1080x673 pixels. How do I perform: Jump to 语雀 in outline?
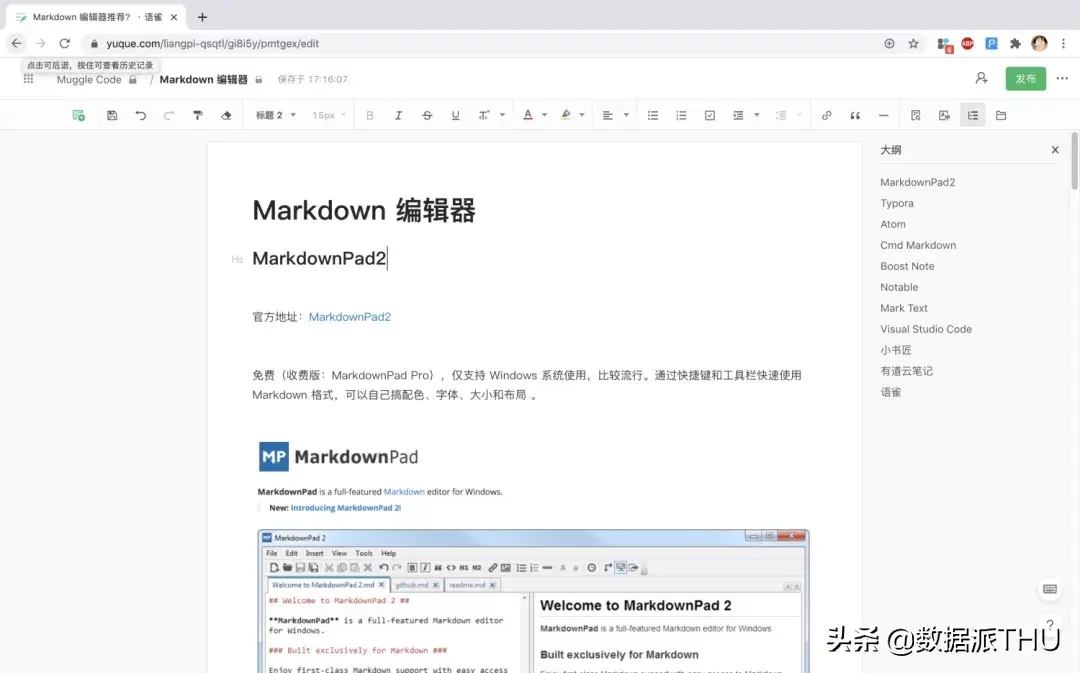click(x=891, y=392)
